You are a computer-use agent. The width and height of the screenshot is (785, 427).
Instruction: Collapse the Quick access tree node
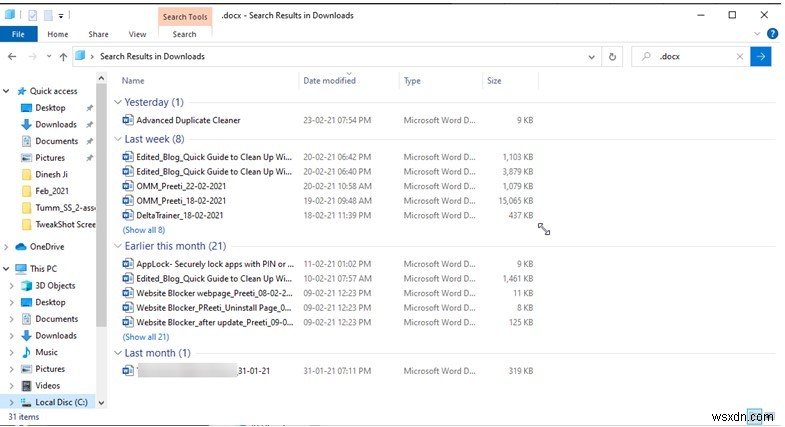tap(6, 91)
